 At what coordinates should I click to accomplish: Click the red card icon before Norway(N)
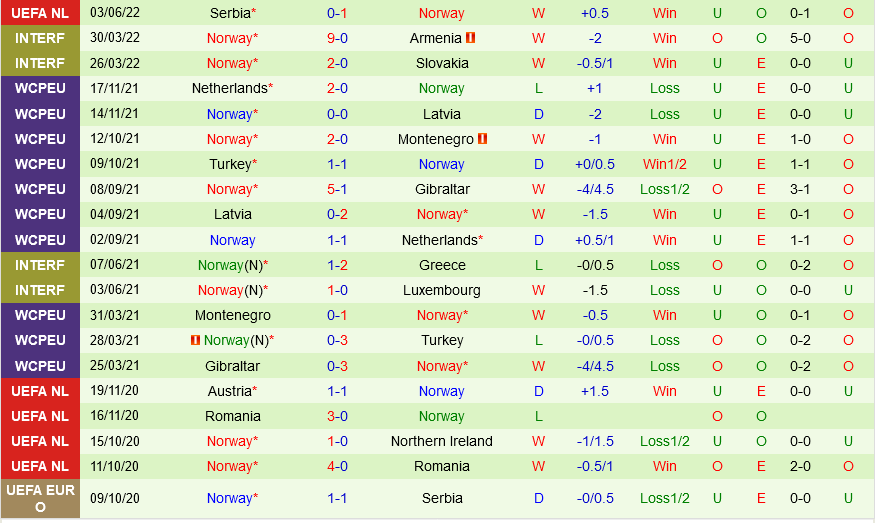click(195, 341)
